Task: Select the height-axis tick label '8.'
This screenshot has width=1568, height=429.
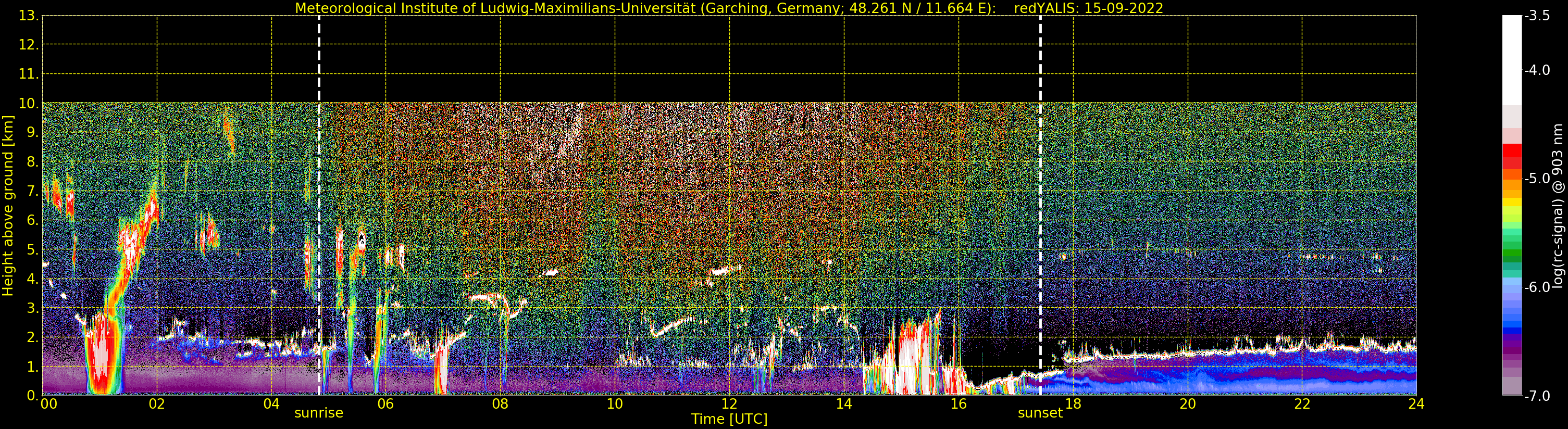Action: [x=32, y=162]
